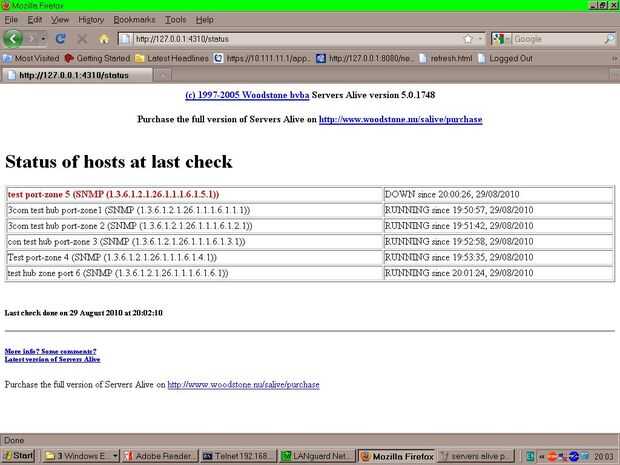Bookmark this page with the star icon

(x=468, y=39)
